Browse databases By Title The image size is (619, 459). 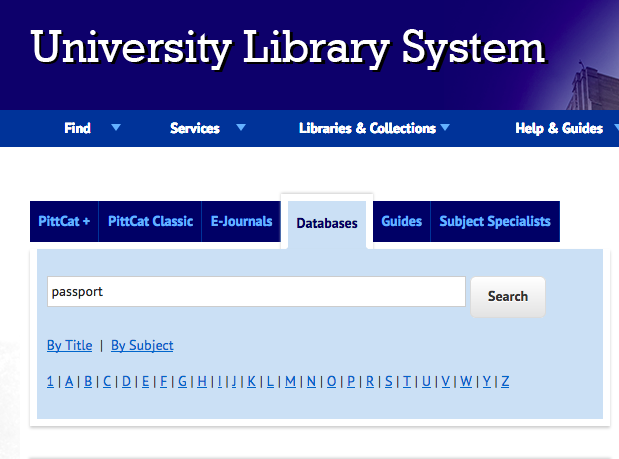pyautogui.click(x=69, y=345)
